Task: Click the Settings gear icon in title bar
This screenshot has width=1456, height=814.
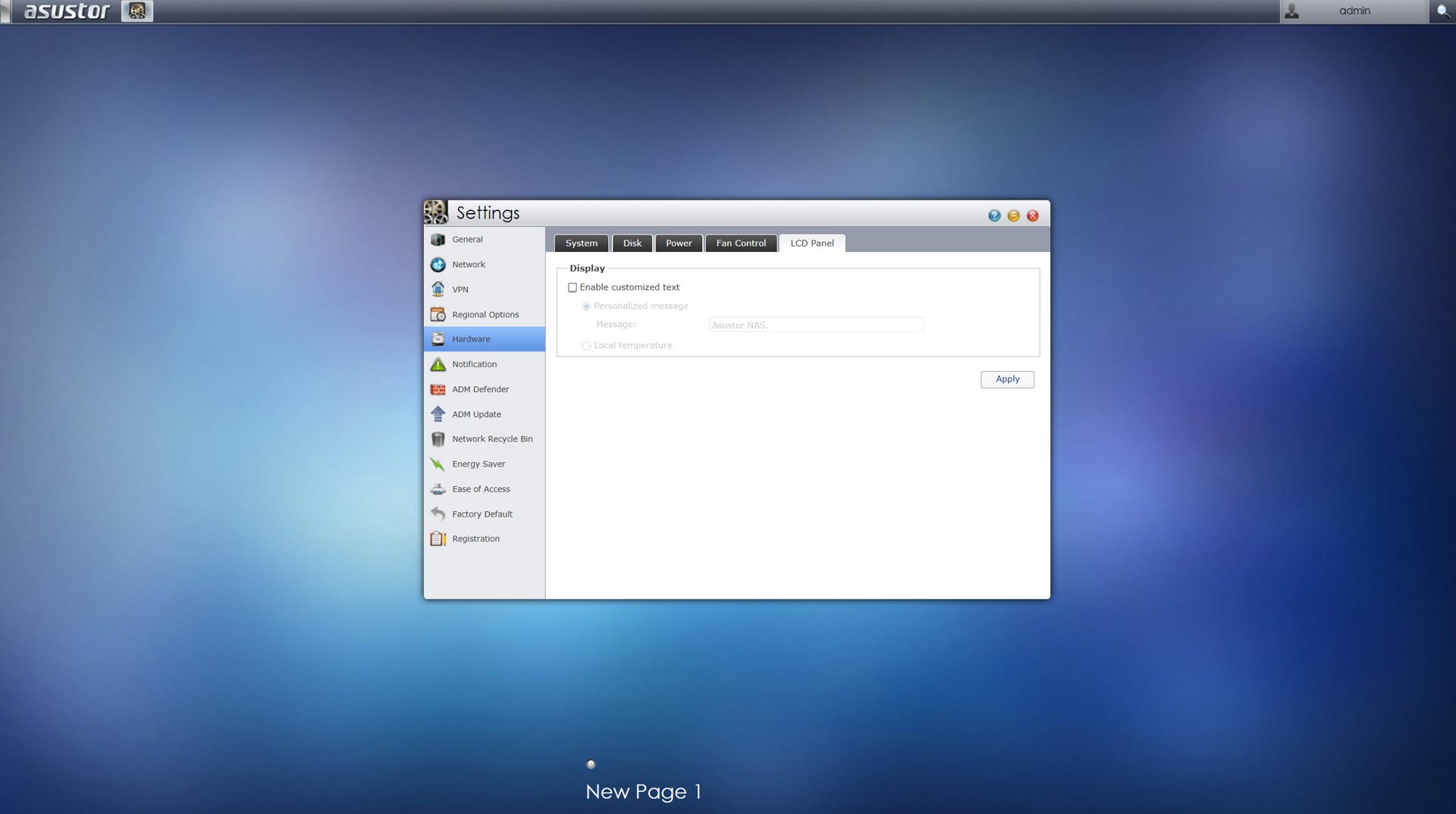Action: pyautogui.click(x=436, y=212)
